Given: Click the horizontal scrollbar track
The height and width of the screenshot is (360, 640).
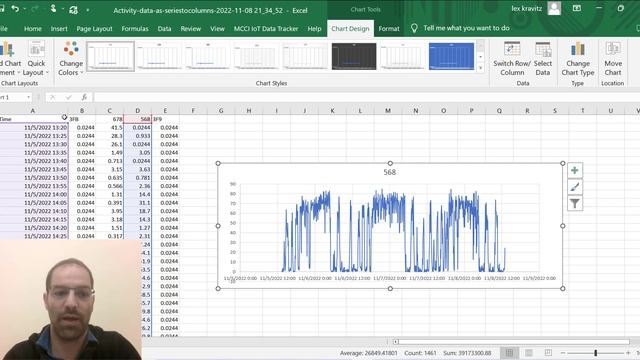Looking at the screenshot, I should 514,342.
